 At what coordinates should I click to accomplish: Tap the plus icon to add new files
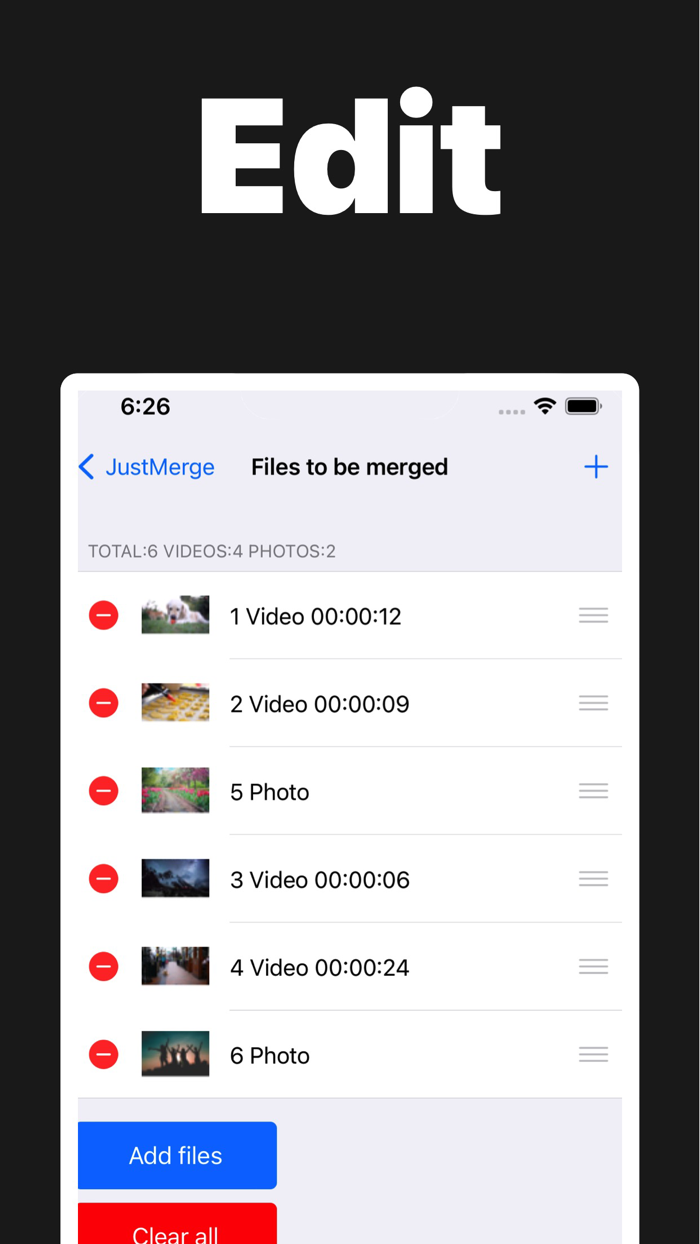coord(596,467)
